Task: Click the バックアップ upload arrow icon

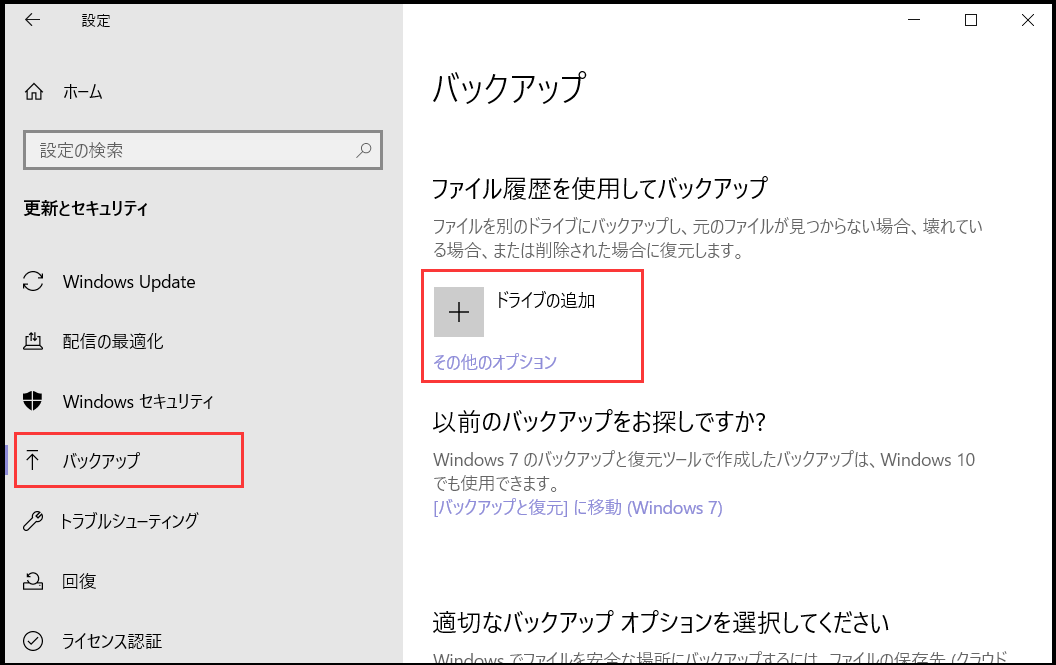Action: [32, 460]
